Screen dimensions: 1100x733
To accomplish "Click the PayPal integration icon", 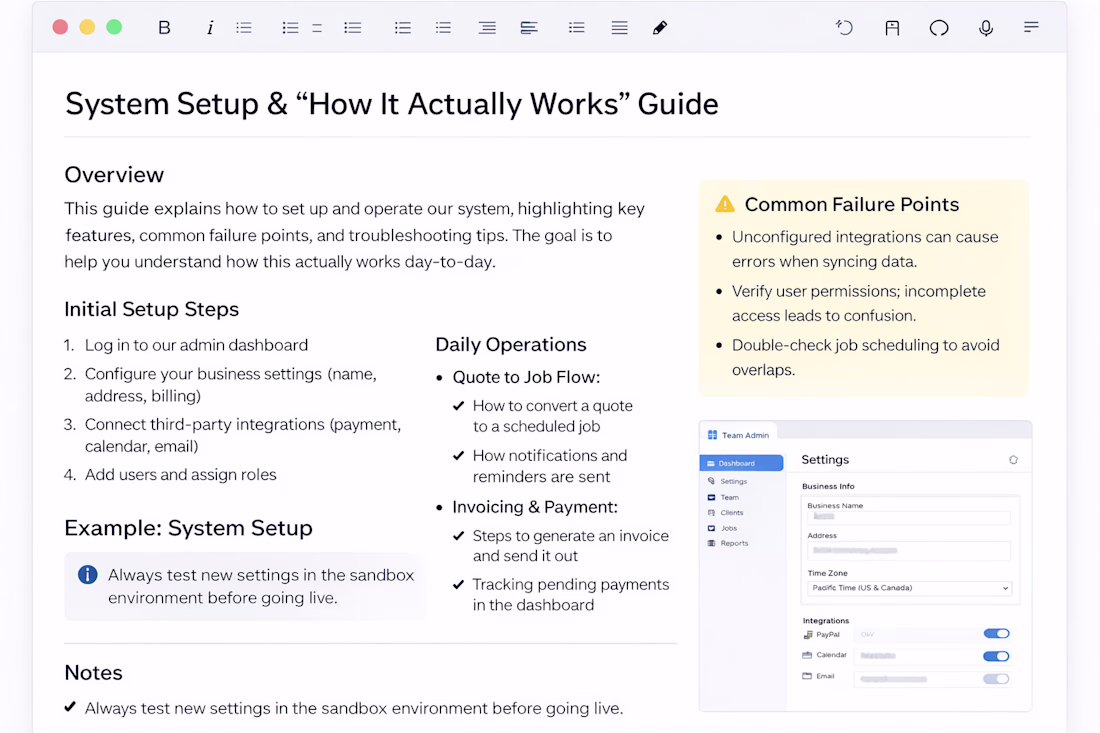I will click(807, 634).
